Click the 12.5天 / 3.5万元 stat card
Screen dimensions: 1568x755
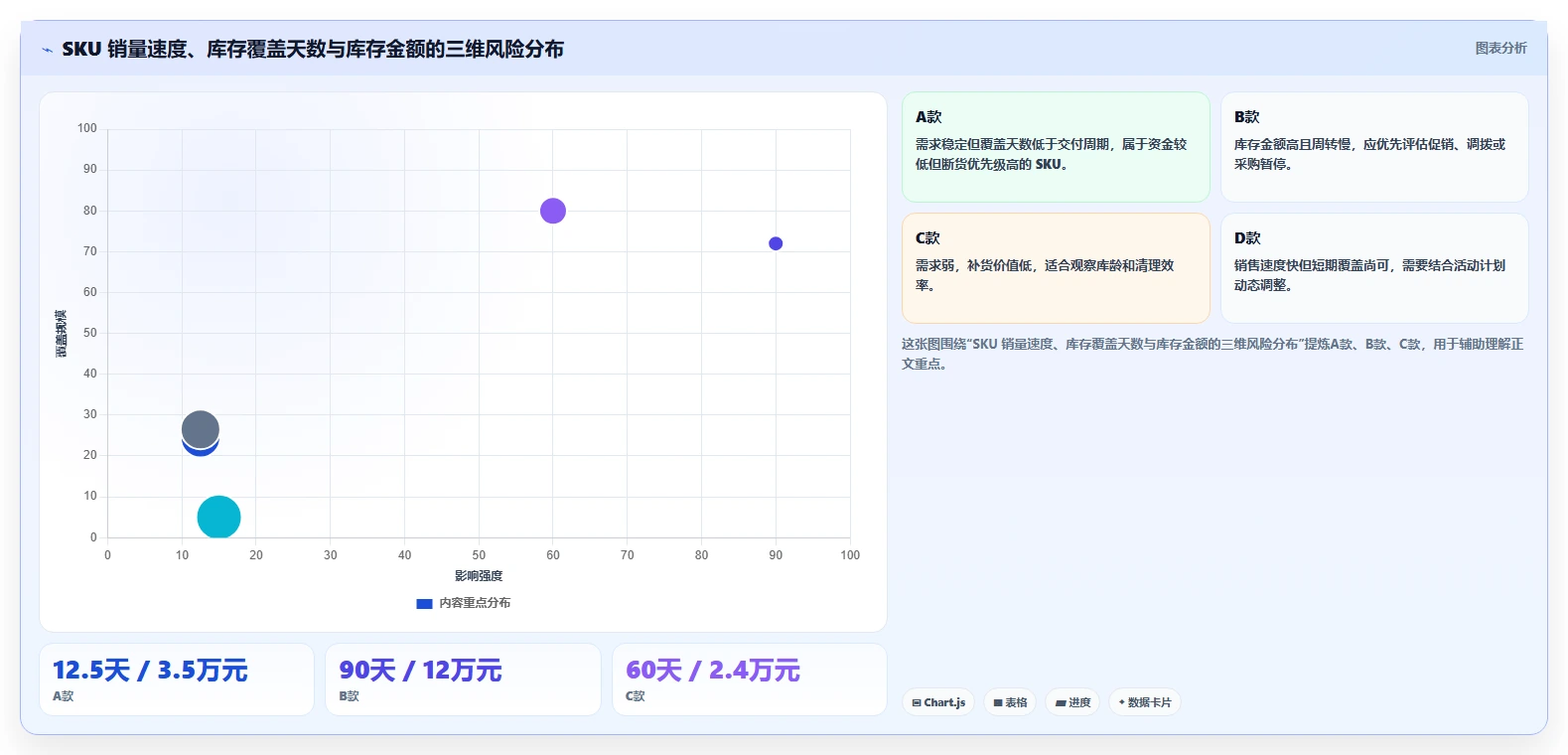point(177,679)
